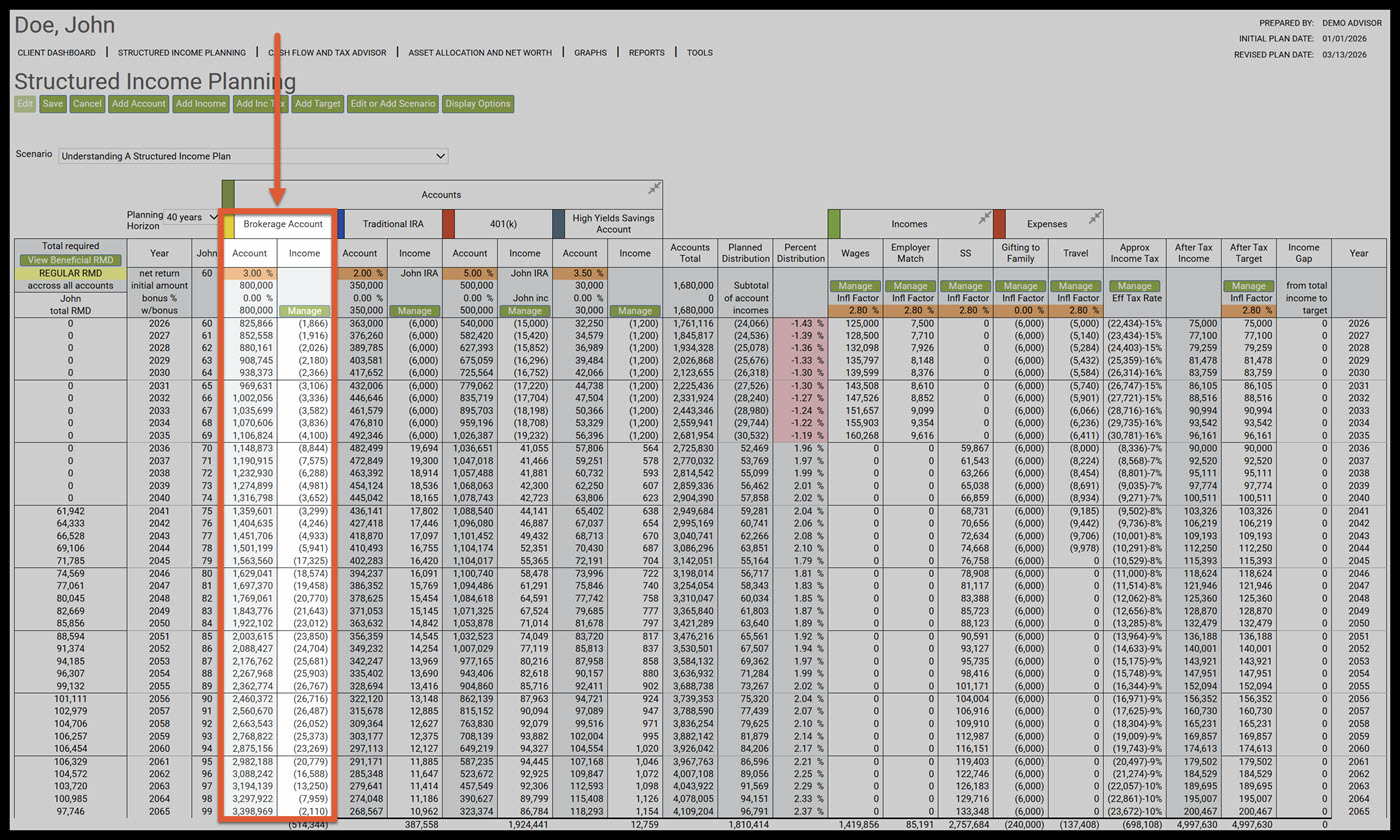Select the Brokerage Account header tab

pos(283,224)
